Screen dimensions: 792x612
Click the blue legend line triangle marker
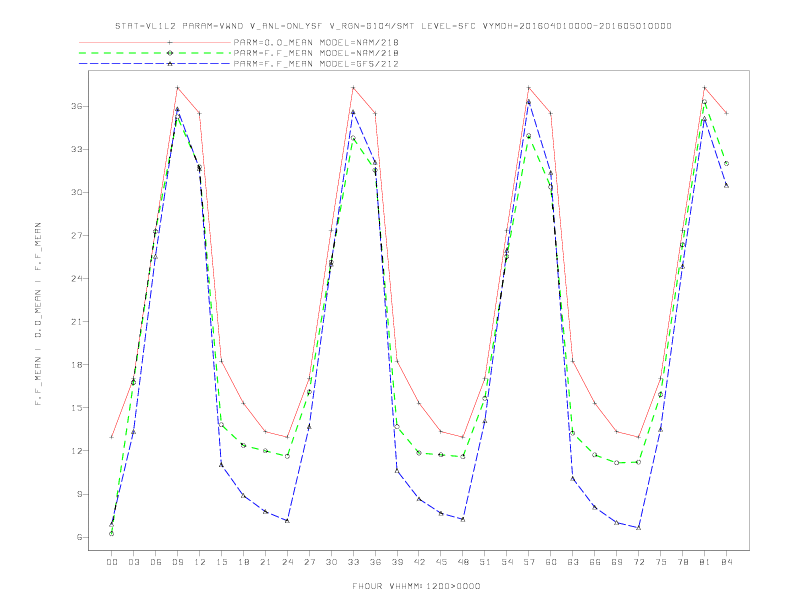click(170, 64)
